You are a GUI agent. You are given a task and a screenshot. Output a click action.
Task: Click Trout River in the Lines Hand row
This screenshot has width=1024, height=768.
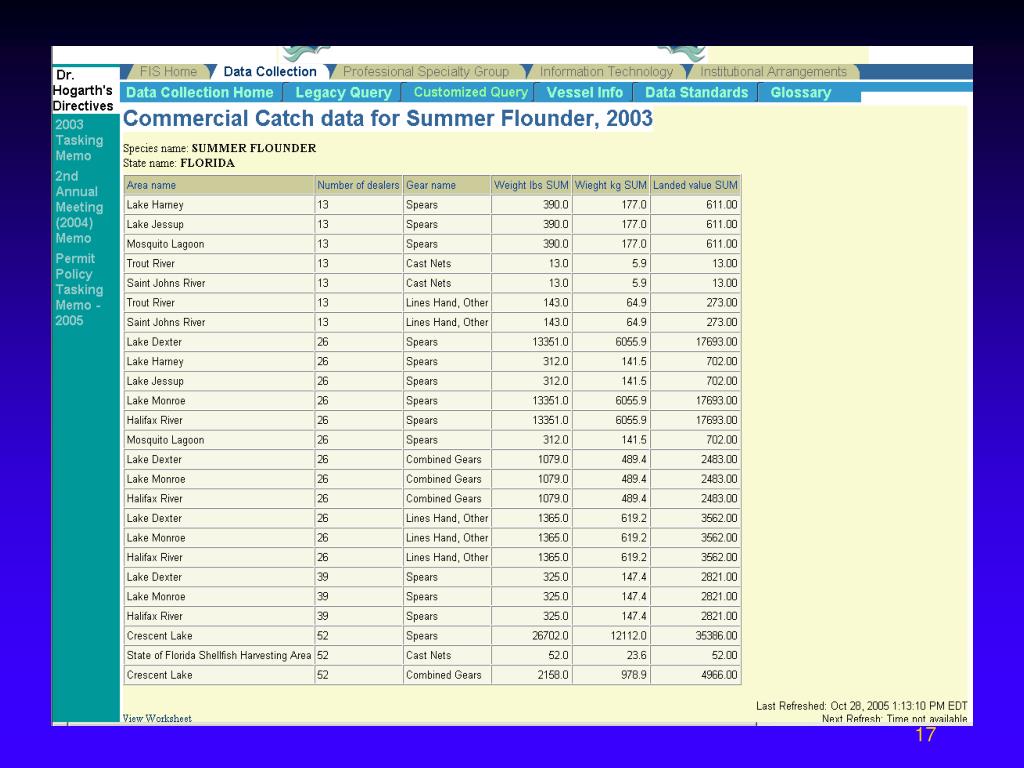[219, 303]
